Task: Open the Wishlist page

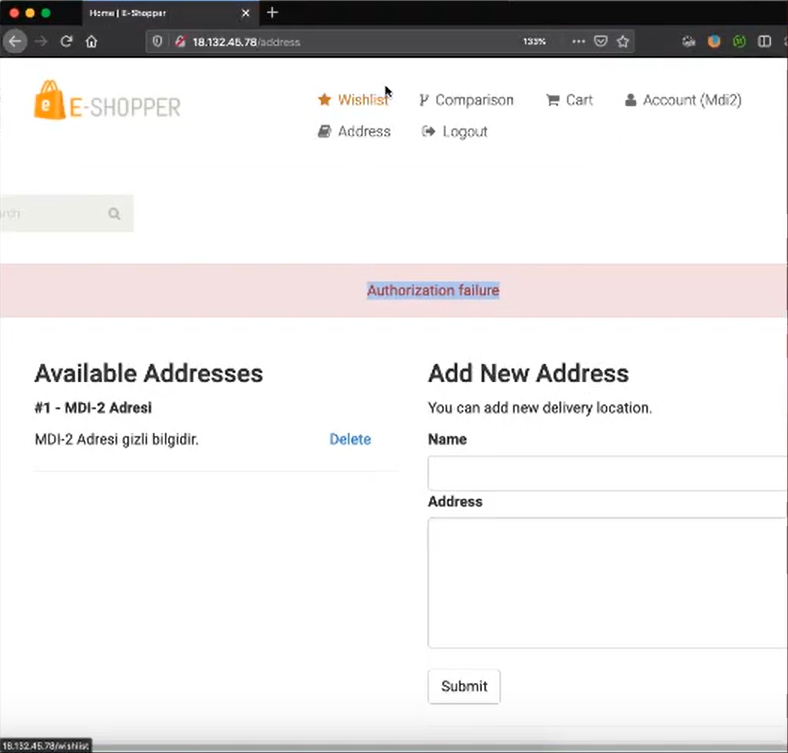Action: [353, 100]
